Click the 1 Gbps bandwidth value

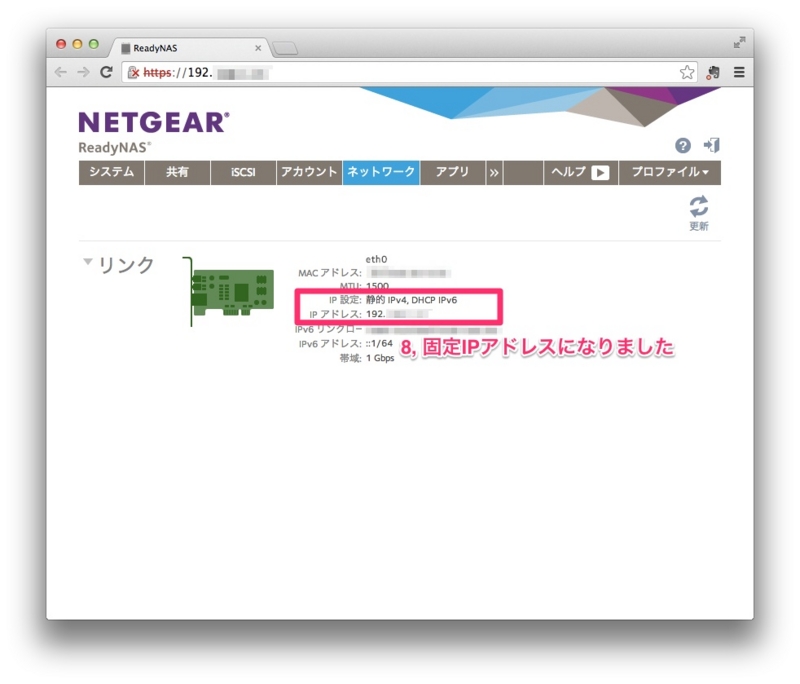pos(380,358)
